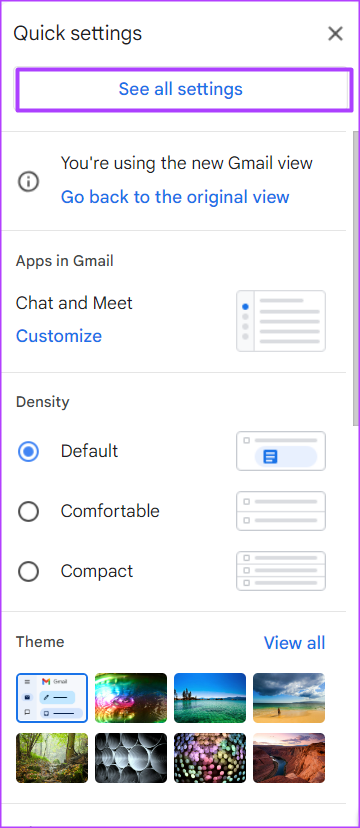
Task: Click the info icon beside new Gmail view
Action: point(29,182)
